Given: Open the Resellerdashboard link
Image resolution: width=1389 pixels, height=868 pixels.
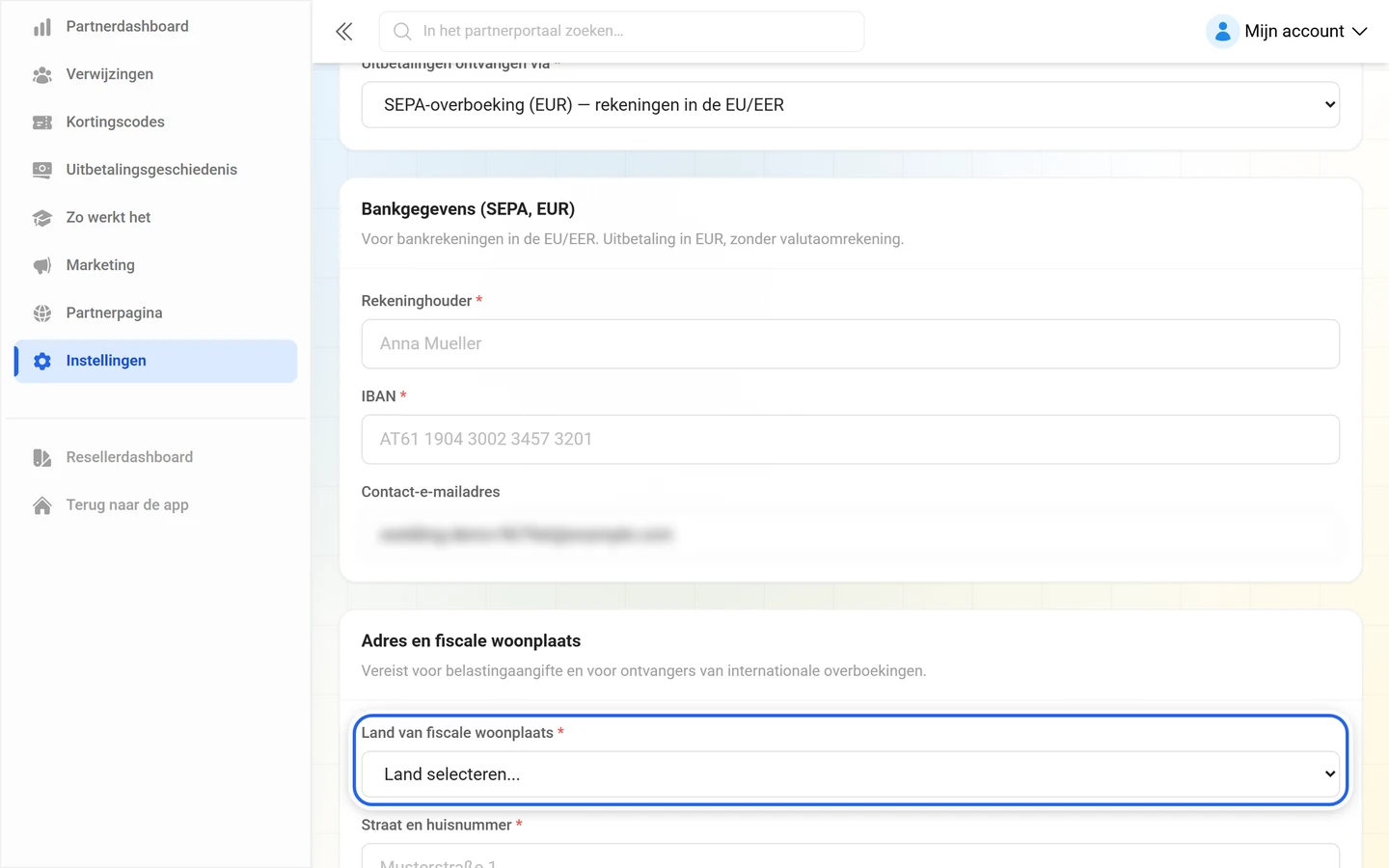Looking at the screenshot, I should tap(155, 457).
